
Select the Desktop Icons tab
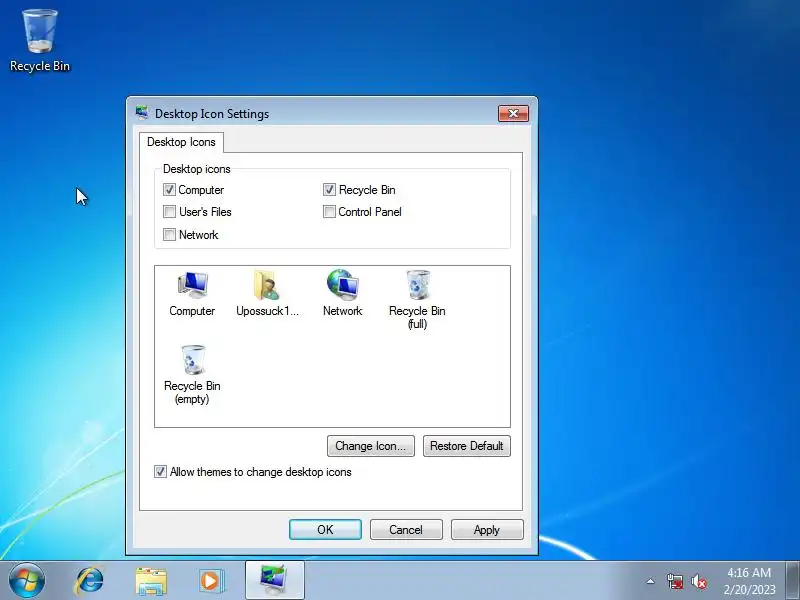tap(181, 142)
